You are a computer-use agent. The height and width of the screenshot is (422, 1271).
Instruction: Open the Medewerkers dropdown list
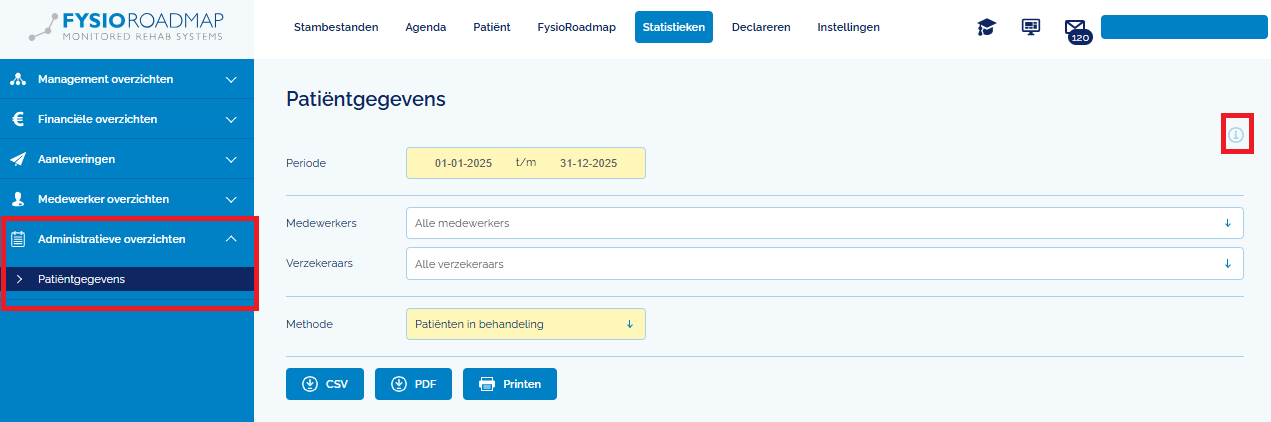click(824, 223)
